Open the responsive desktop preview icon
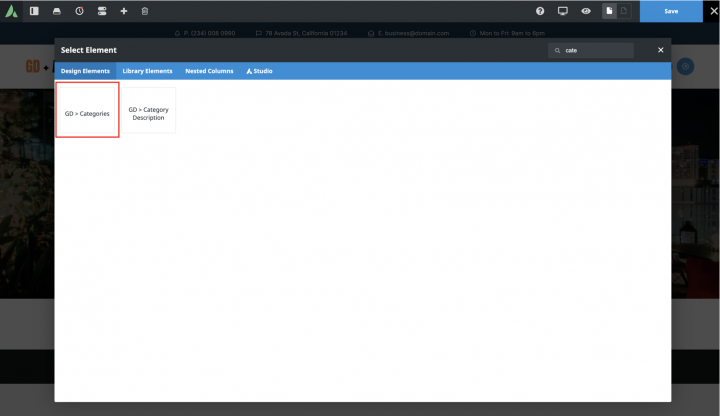 (x=563, y=11)
